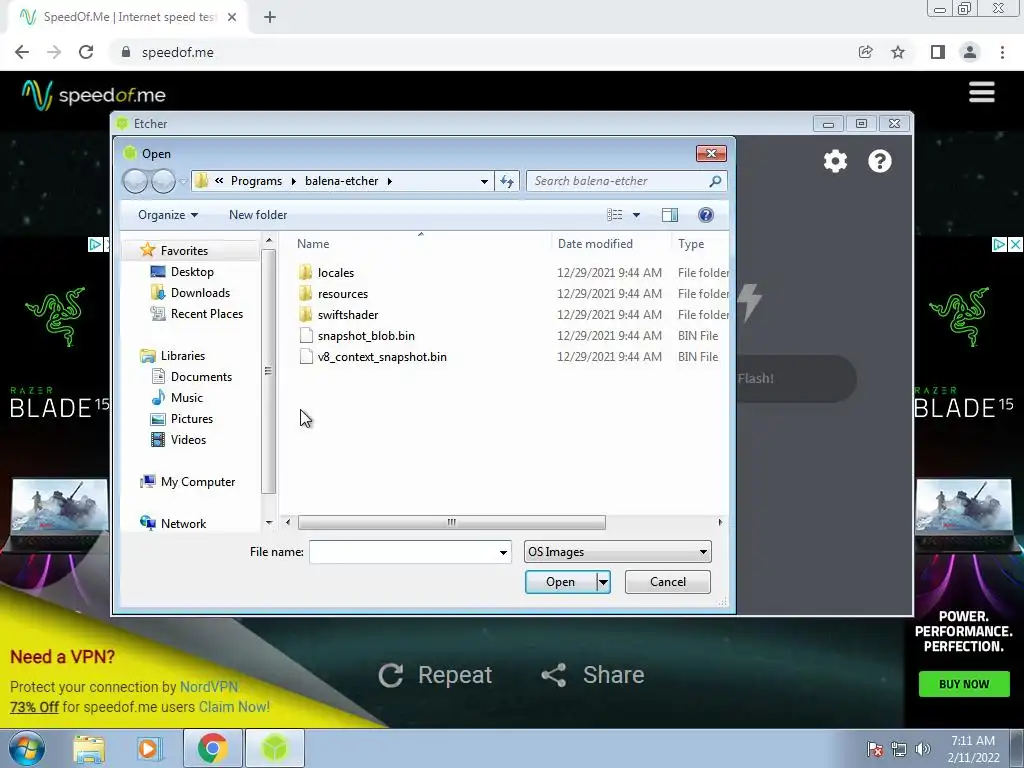
Task: Go forward with the dialog forward arrow
Action: coord(163,181)
